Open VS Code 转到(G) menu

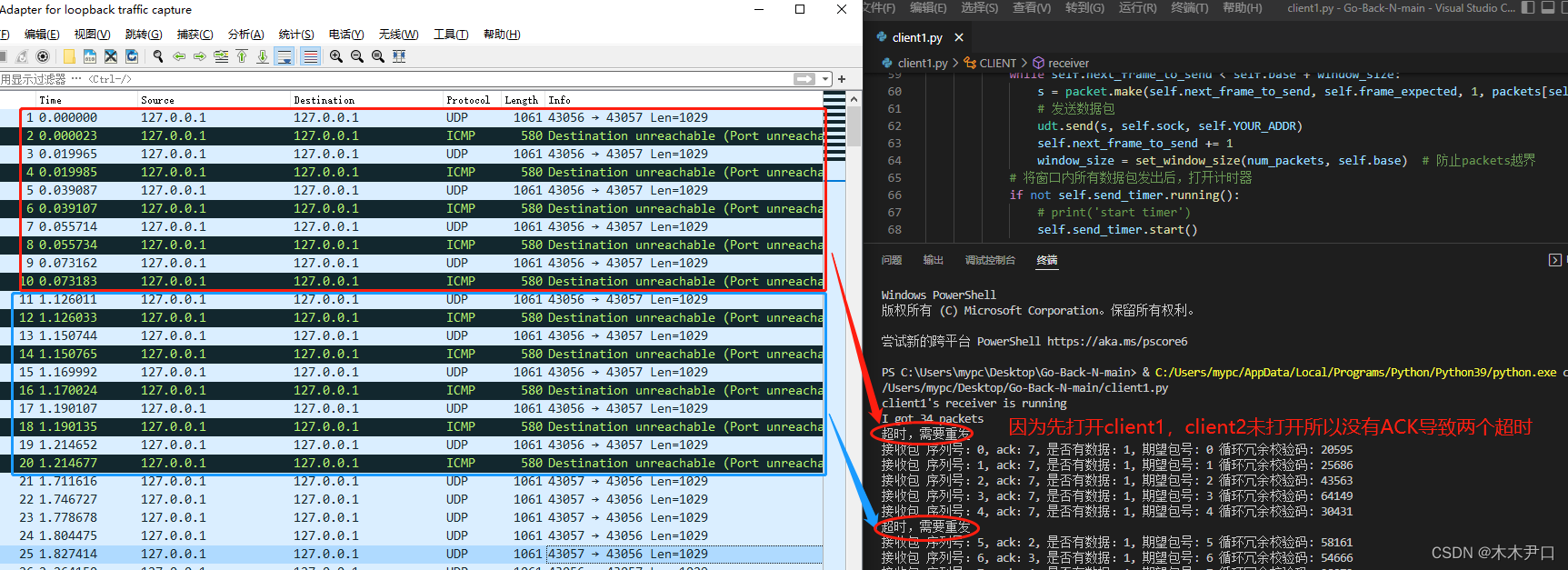(1084, 7)
